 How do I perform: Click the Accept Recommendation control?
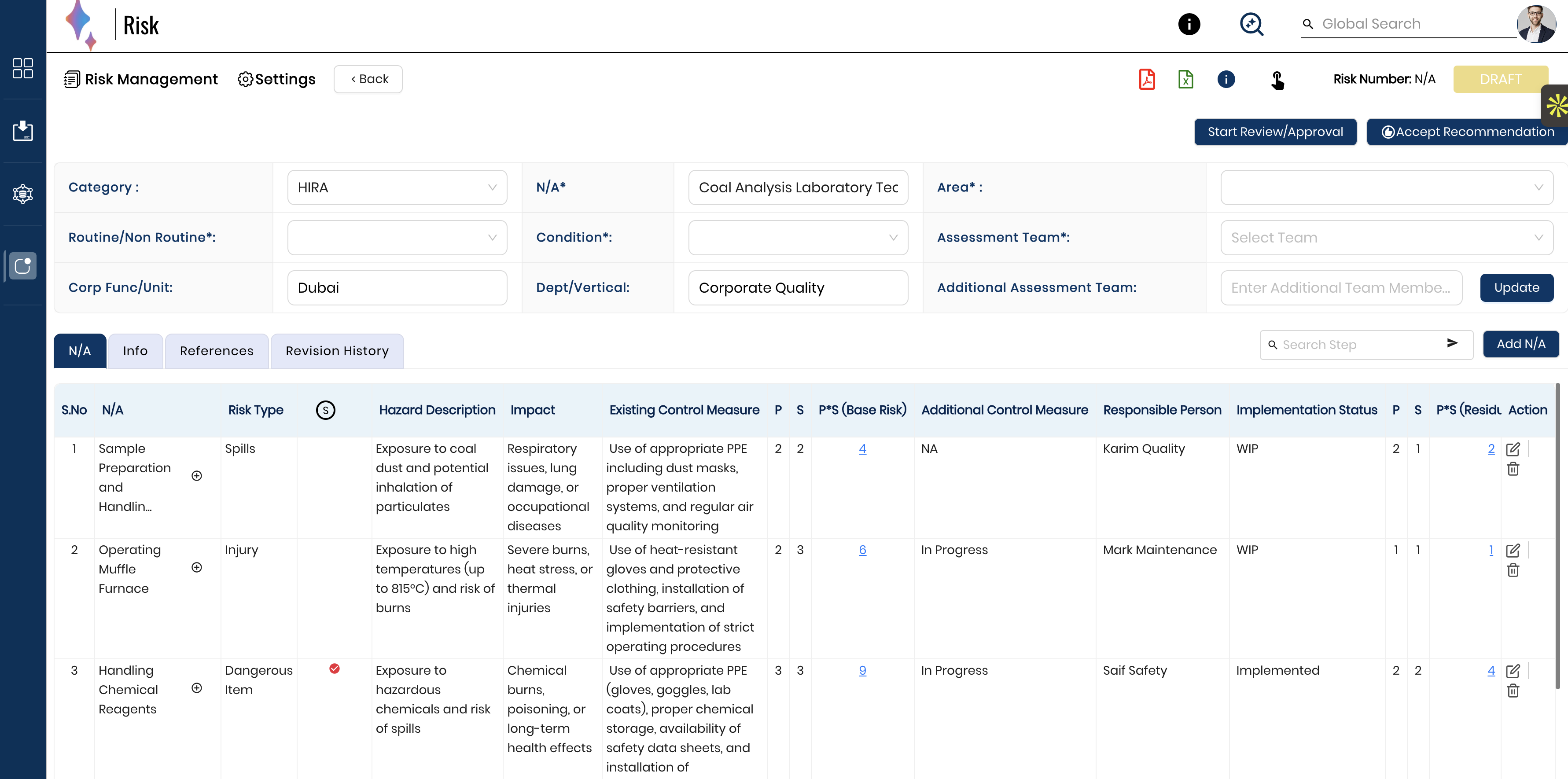[1467, 132]
